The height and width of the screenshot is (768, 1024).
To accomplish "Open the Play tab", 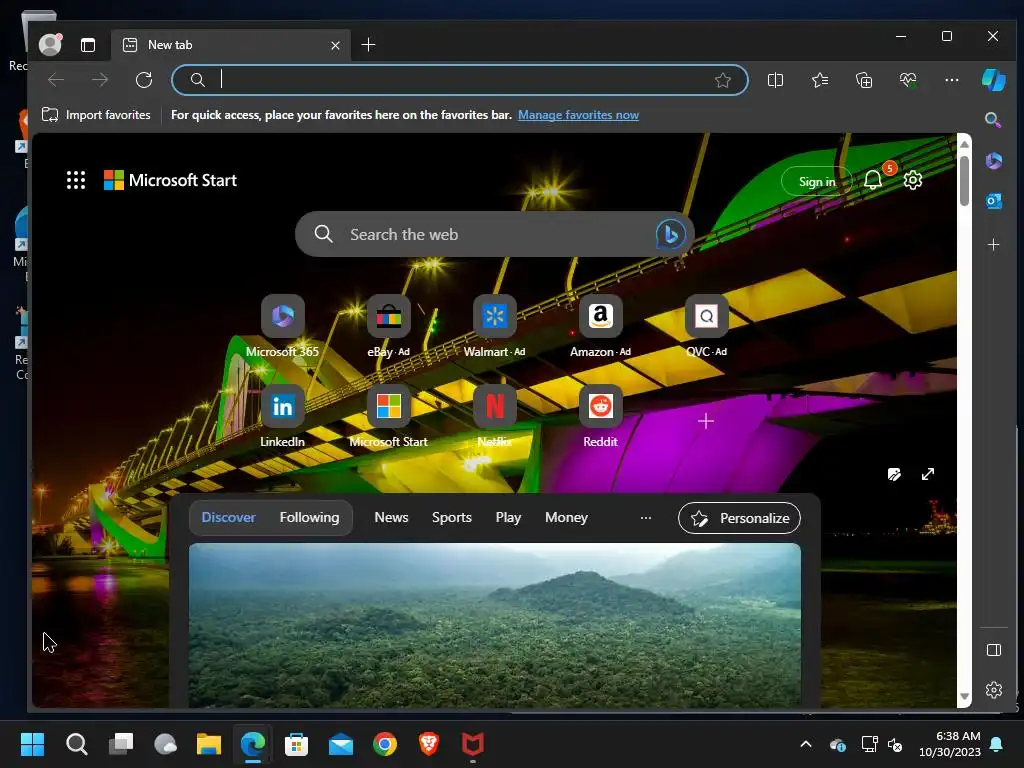I will click(x=508, y=517).
